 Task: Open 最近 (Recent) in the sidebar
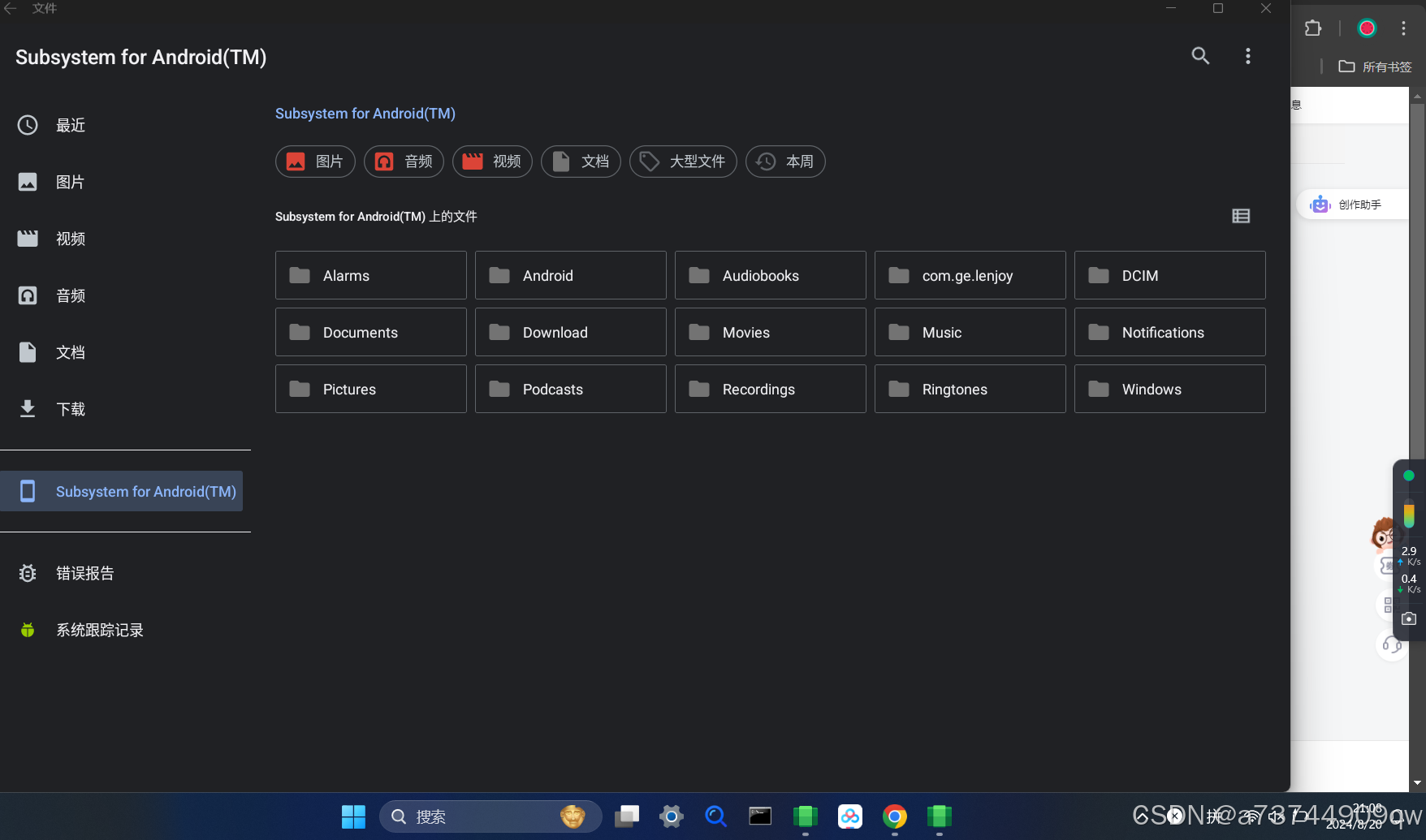[125, 125]
